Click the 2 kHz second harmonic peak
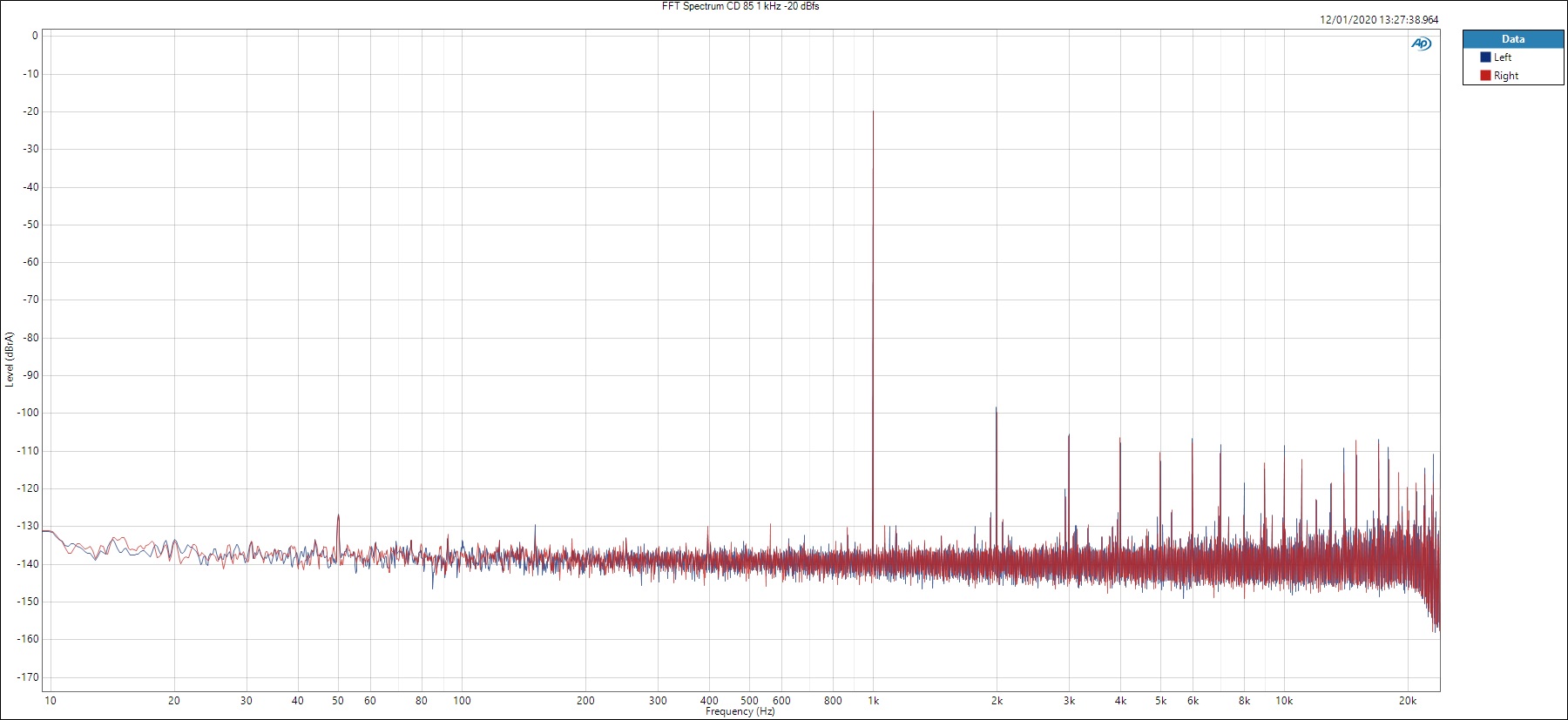Viewport: 1568px width, 720px height. tap(996, 408)
